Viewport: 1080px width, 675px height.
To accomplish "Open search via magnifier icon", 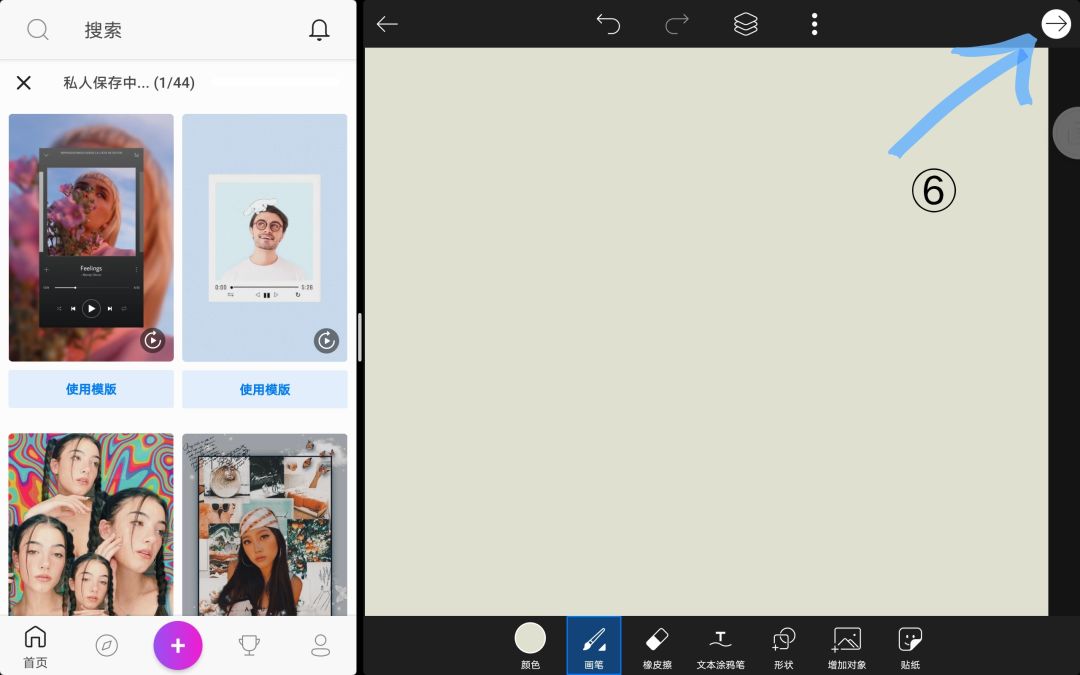I will [x=37, y=30].
